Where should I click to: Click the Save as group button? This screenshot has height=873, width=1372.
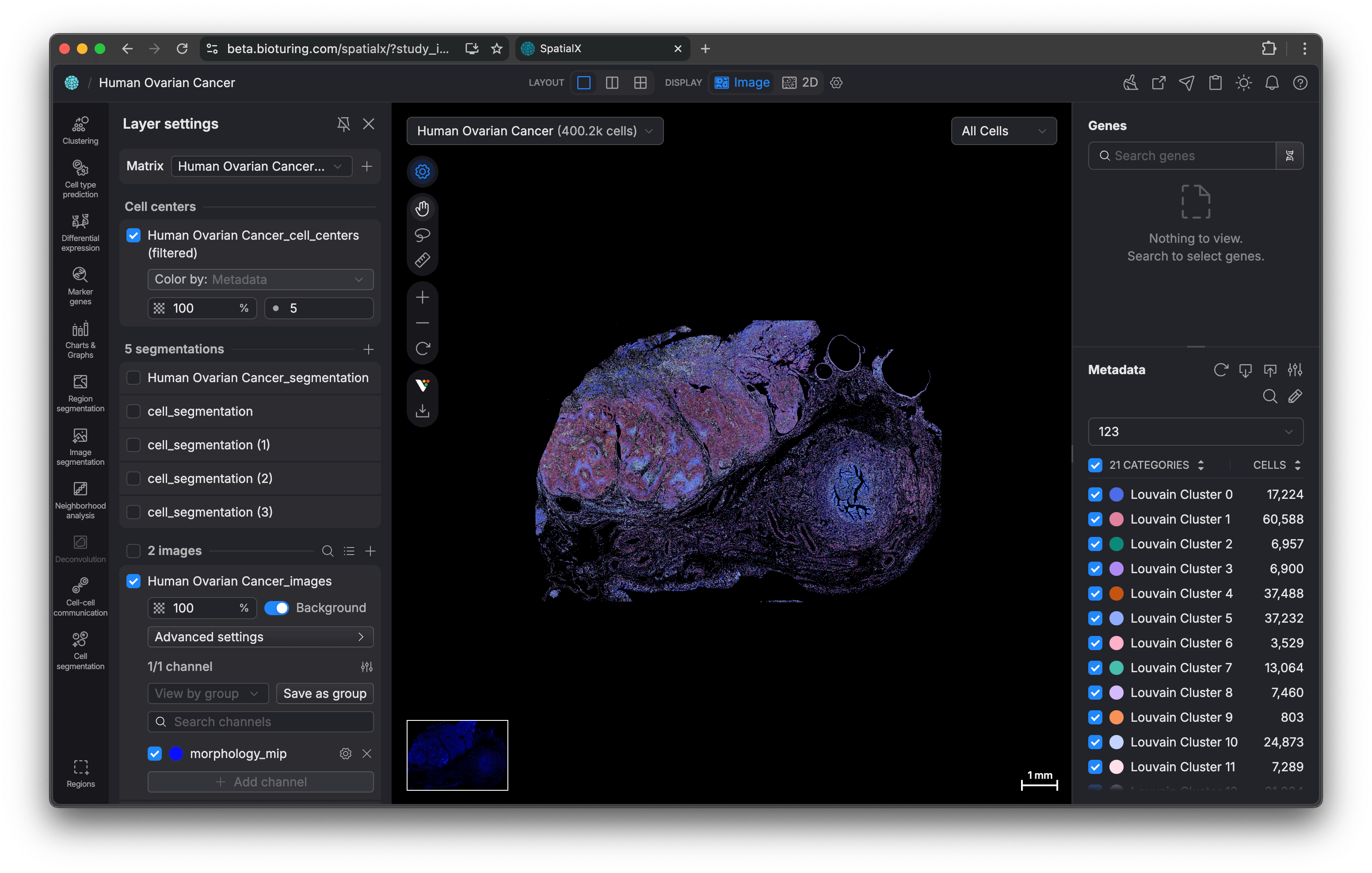pos(325,693)
